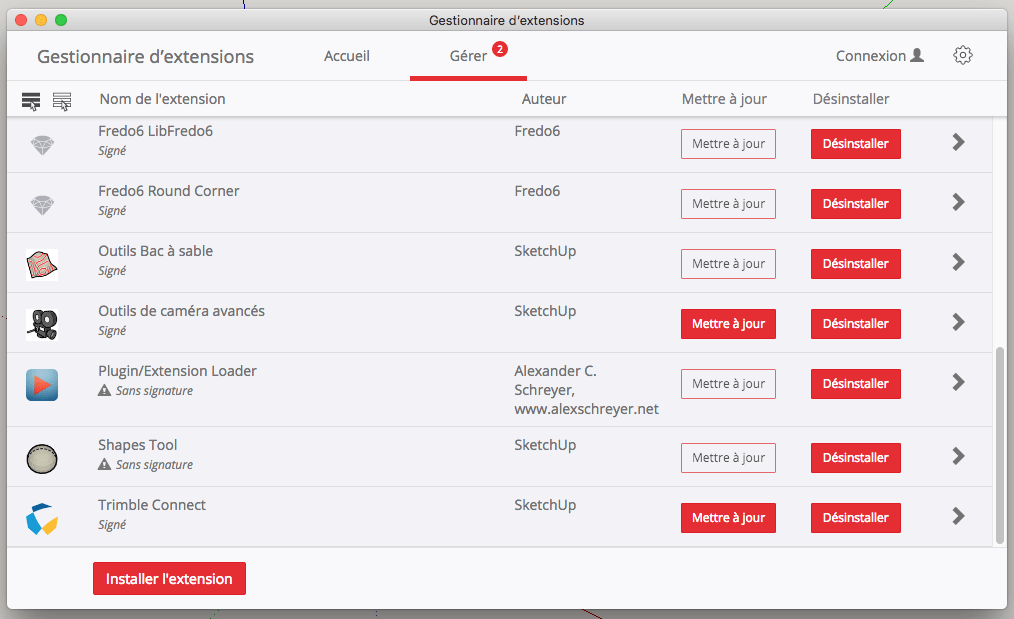Expand details for Outils de caméra avancés

(958, 322)
